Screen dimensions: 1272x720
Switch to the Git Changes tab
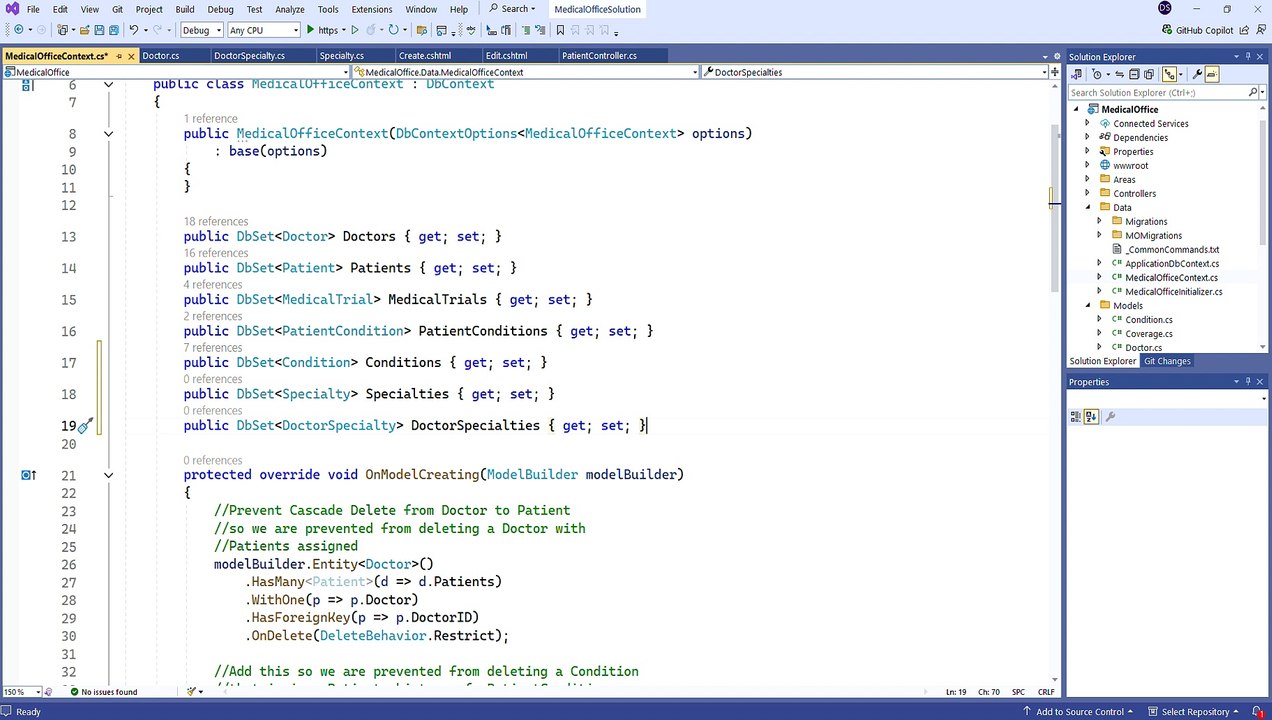(x=1167, y=361)
